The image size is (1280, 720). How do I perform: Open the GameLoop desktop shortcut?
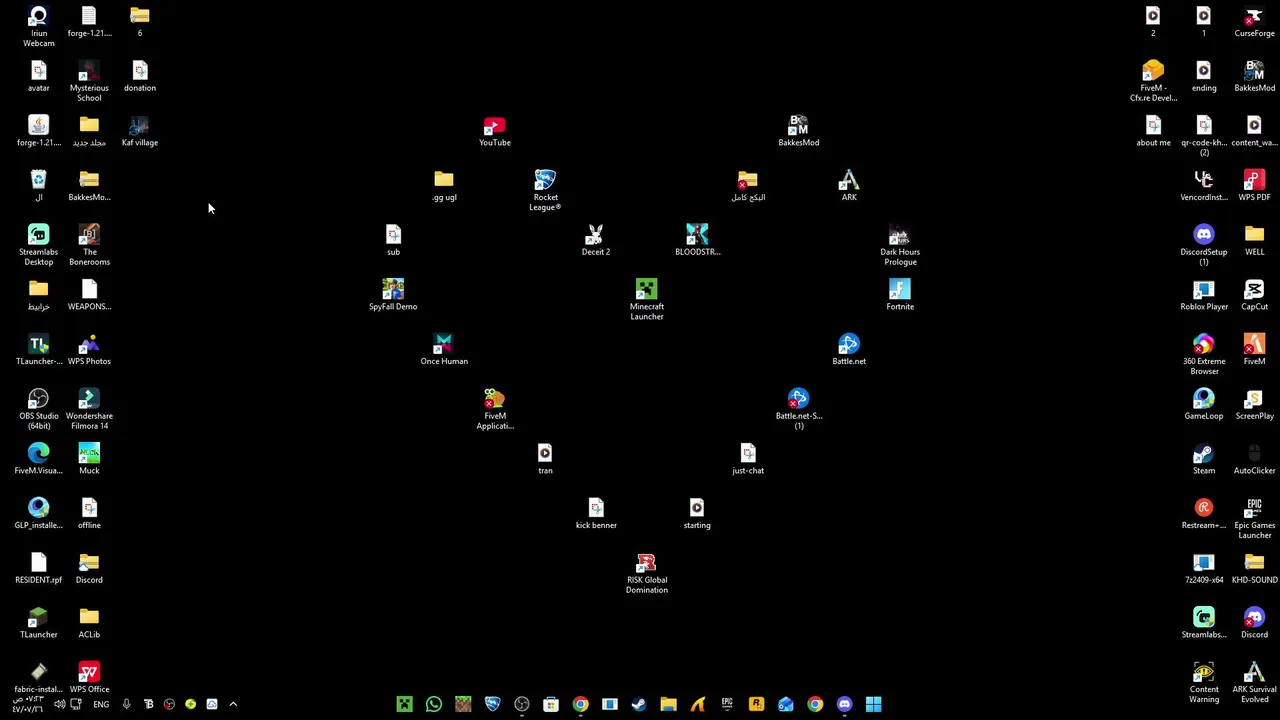[x=1204, y=404]
